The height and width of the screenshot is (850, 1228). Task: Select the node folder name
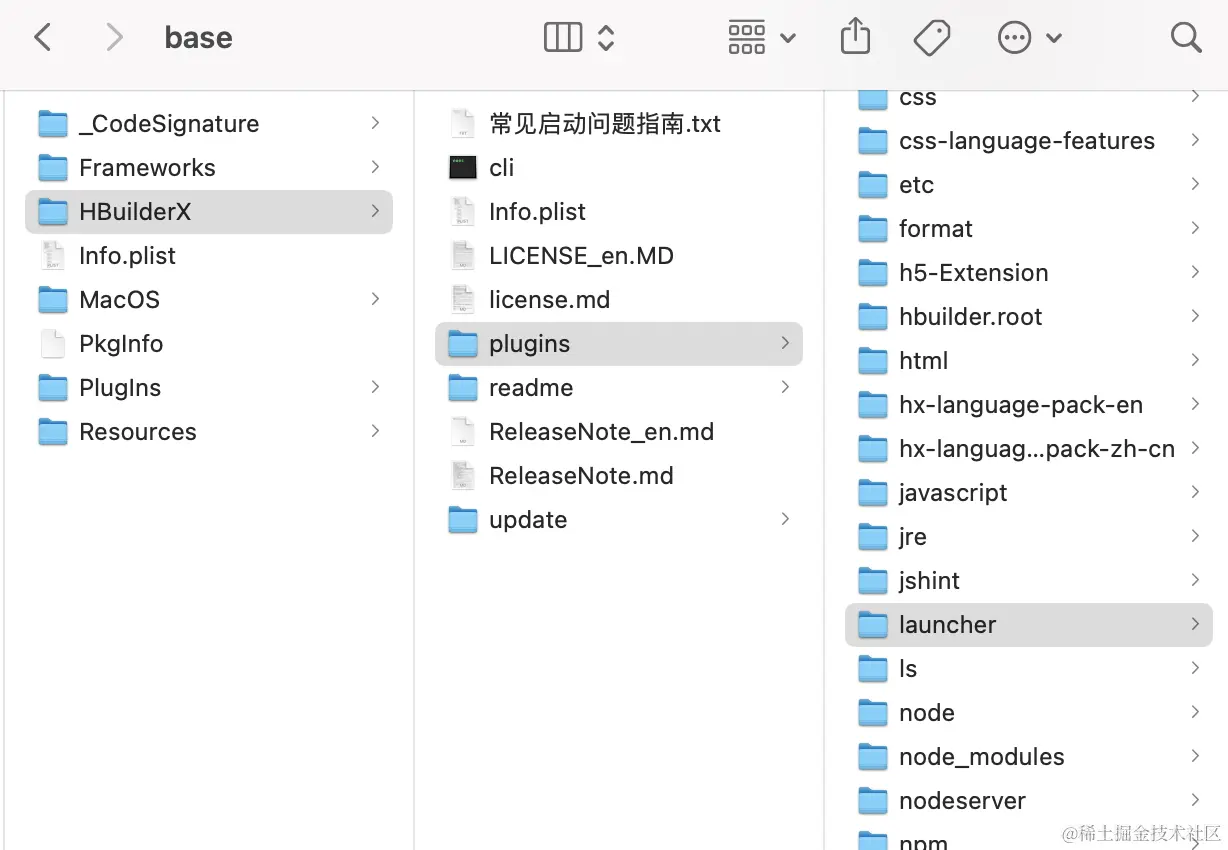point(927,713)
